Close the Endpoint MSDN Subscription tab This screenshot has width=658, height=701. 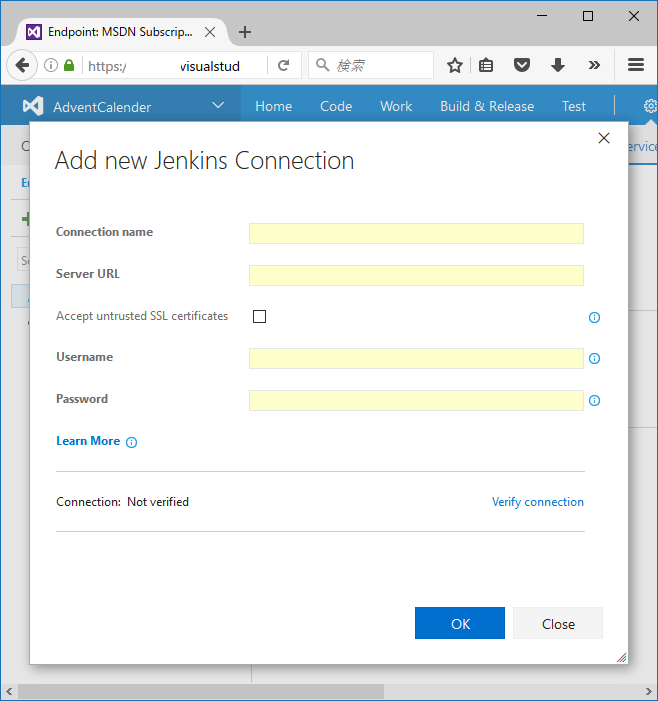point(210,32)
